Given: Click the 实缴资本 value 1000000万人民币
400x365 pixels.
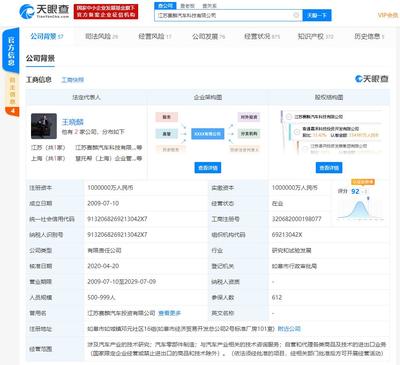Looking at the screenshot, I should (295, 188).
